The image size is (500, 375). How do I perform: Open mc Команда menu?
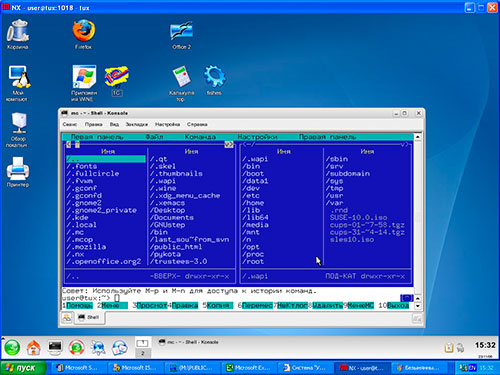(200, 137)
